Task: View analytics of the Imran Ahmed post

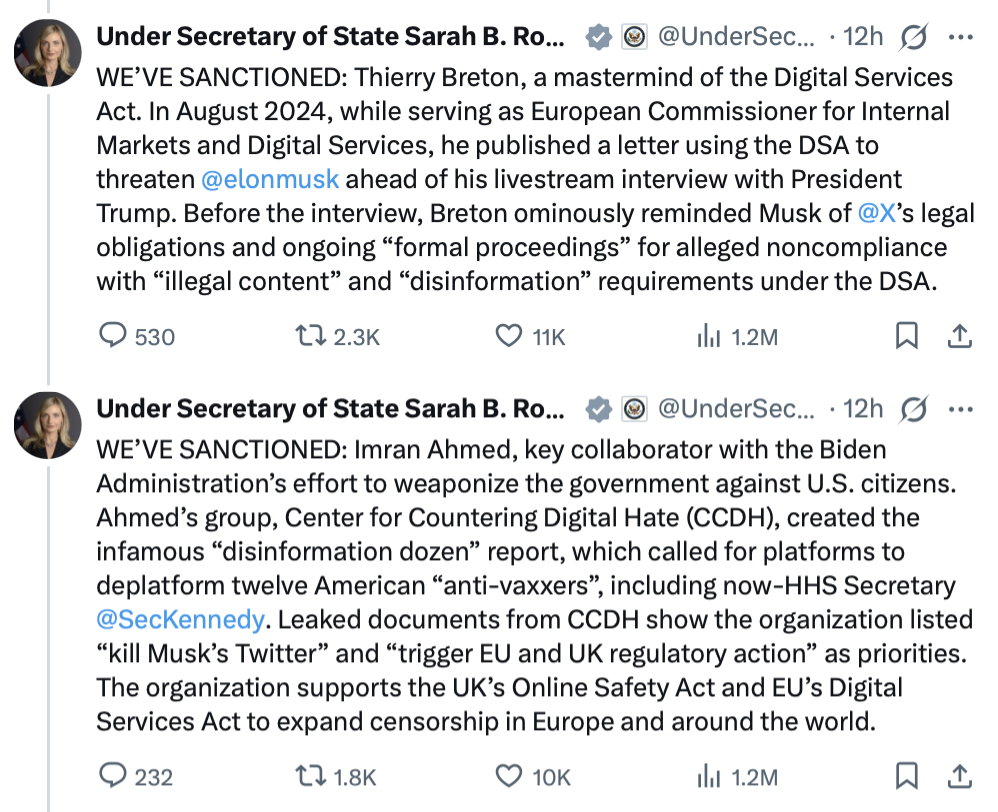Action: (x=708, y=776)
